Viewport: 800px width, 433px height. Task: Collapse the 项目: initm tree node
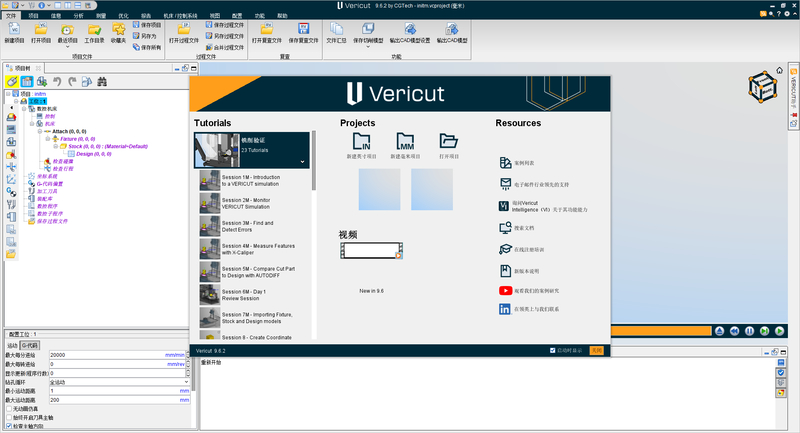pyautogui.click(x=8, y=94)
